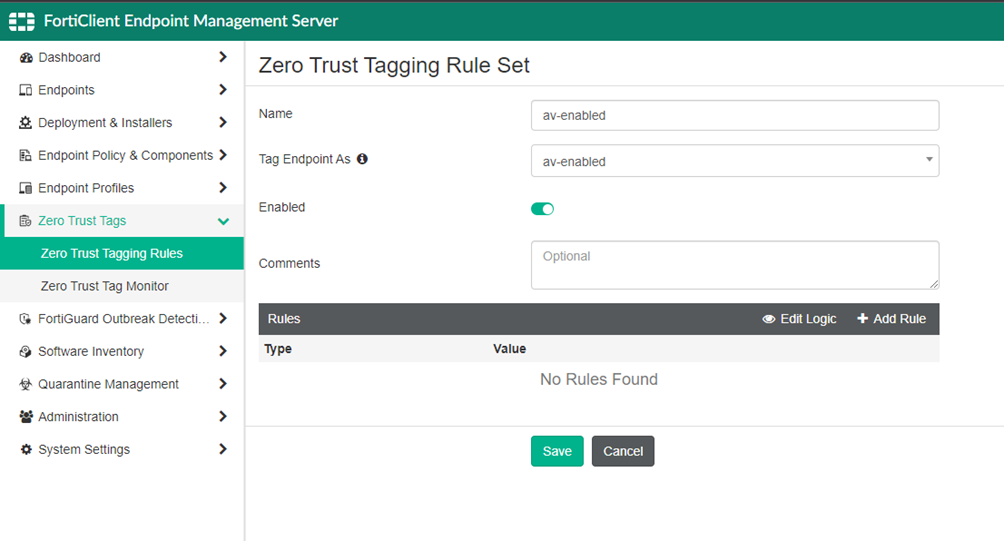Click the Edit Logic eye button
Screen dimensions: 1004x541
(799, 319)
